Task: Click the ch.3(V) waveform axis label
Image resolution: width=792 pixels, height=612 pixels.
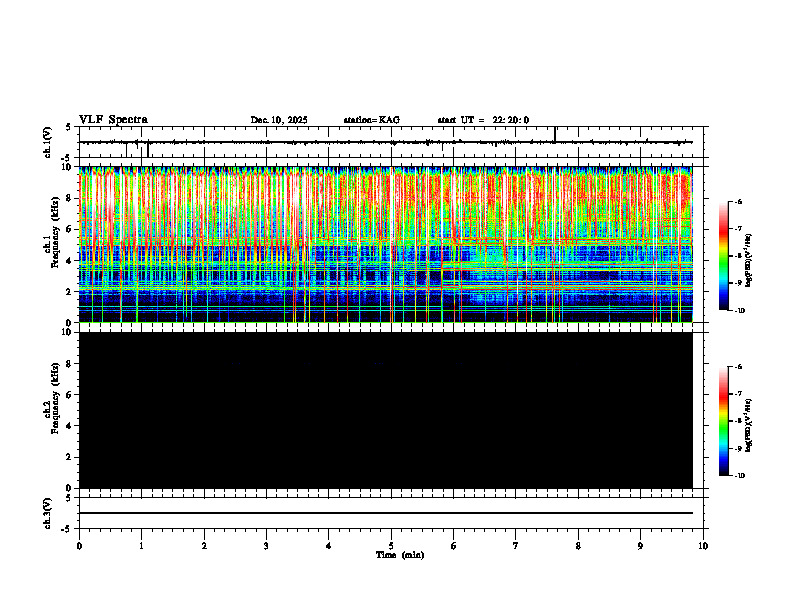Action: (x=48, y=513)
